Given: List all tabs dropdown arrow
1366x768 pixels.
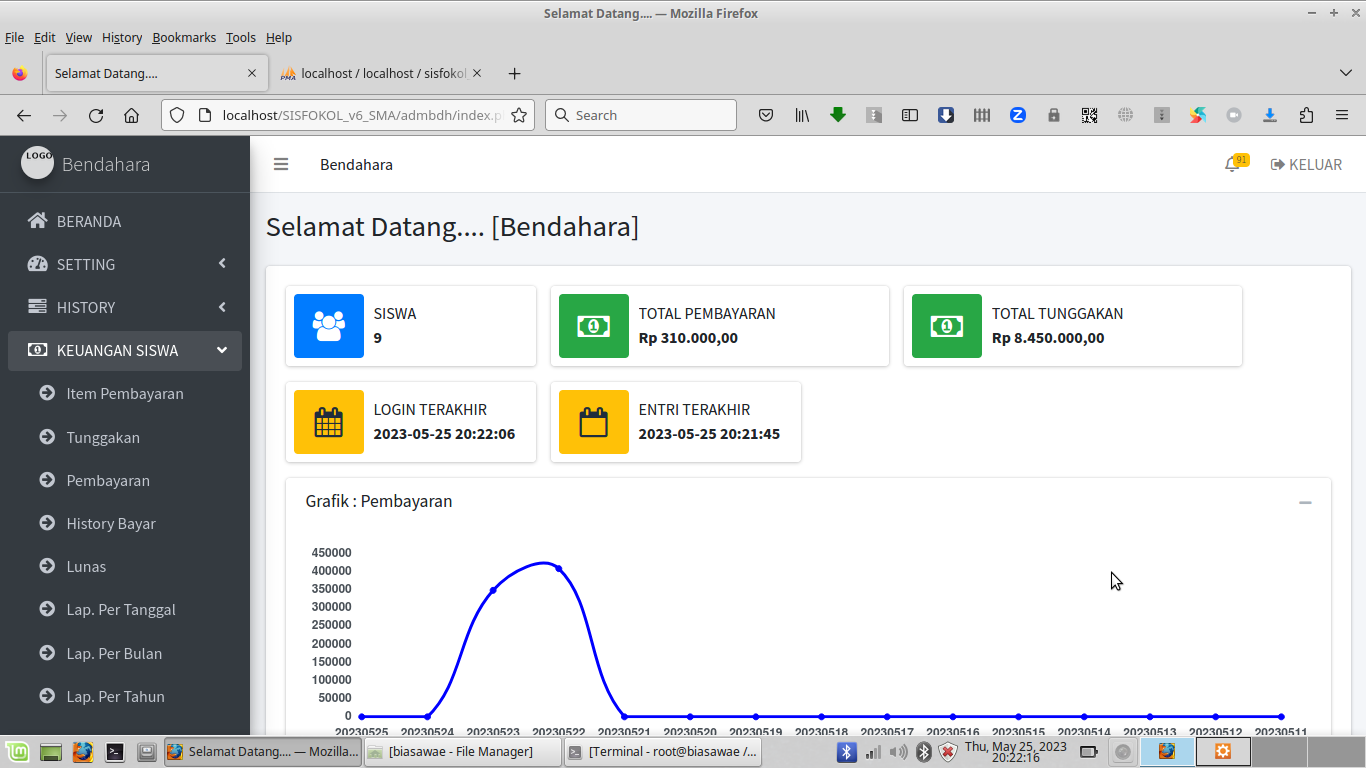Looking at the screenshot, I should click(1346, 73).
